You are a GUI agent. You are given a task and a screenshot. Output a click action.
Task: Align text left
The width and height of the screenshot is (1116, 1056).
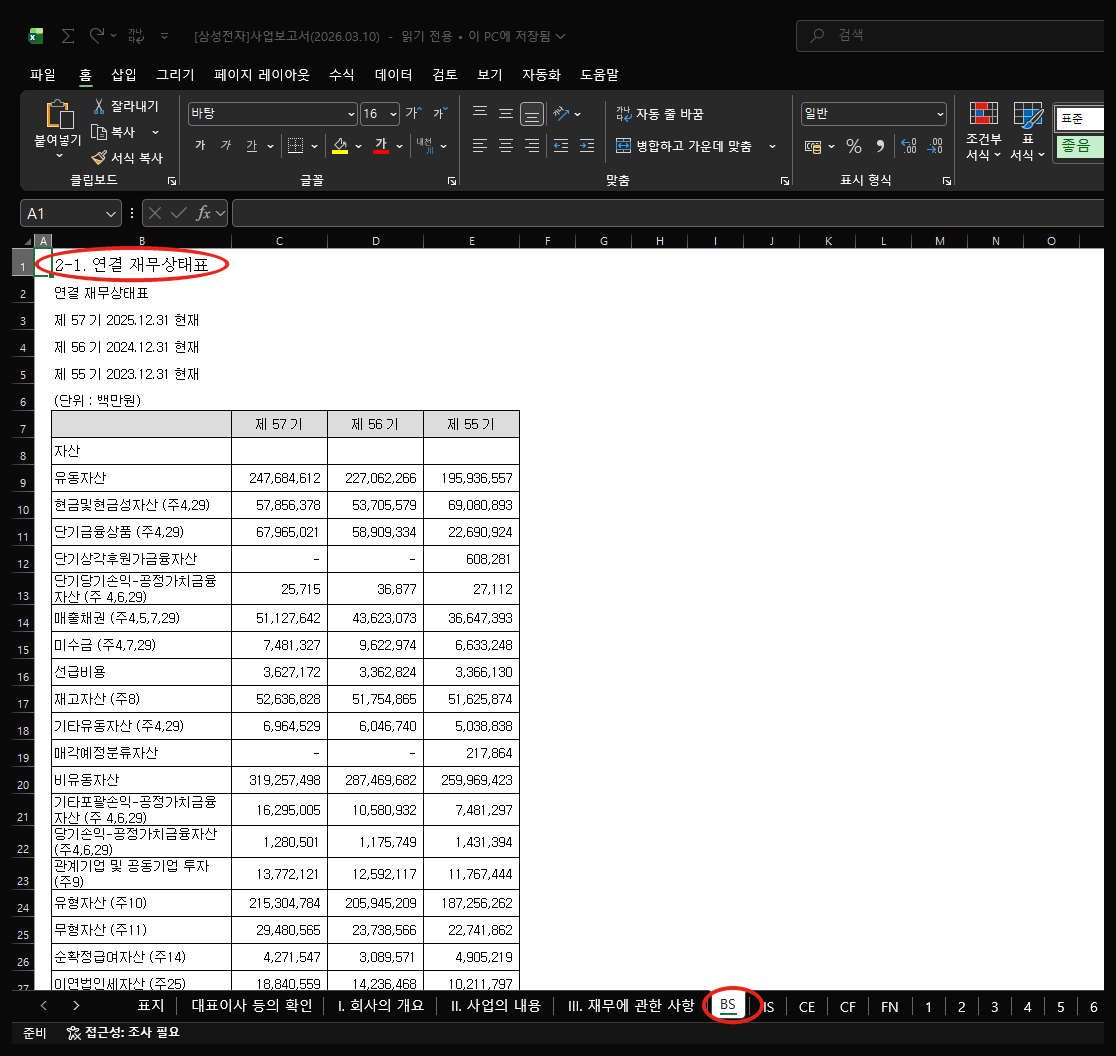click(480, 146)
